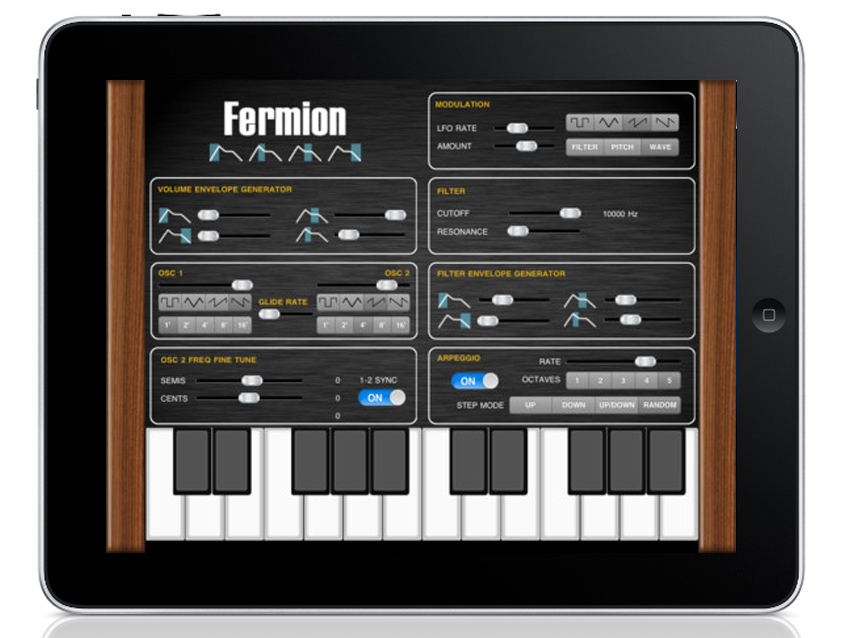Click the RESONANCE slider handle

[518, 231]
